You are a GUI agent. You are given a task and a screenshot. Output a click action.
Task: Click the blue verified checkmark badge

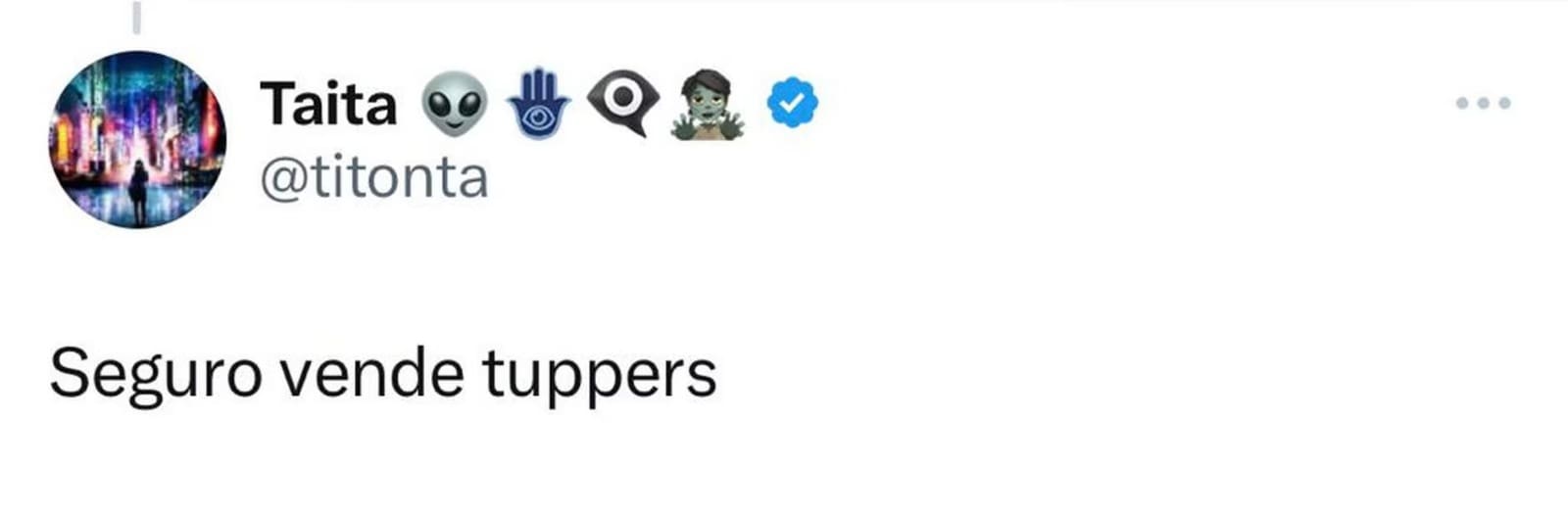(x=792, y=103)
